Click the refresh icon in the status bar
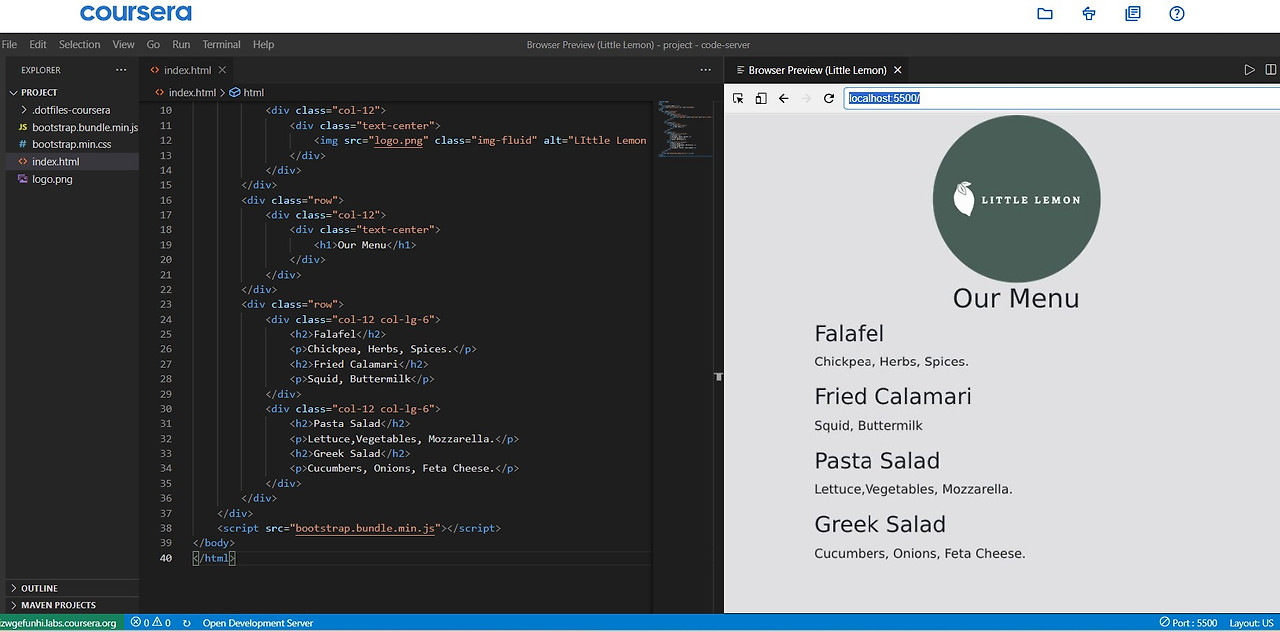Viewport: 1280px width, 632px height. (187, 623)
